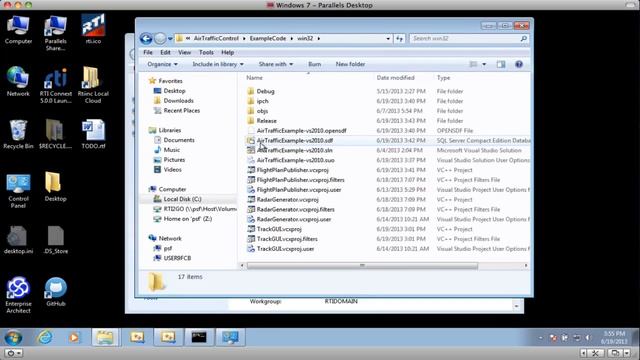Select Home on 'psf' (Z:) drive
The width and height of the screenshot is (640, 360).
pyautogui.click(x=187, y=219)
